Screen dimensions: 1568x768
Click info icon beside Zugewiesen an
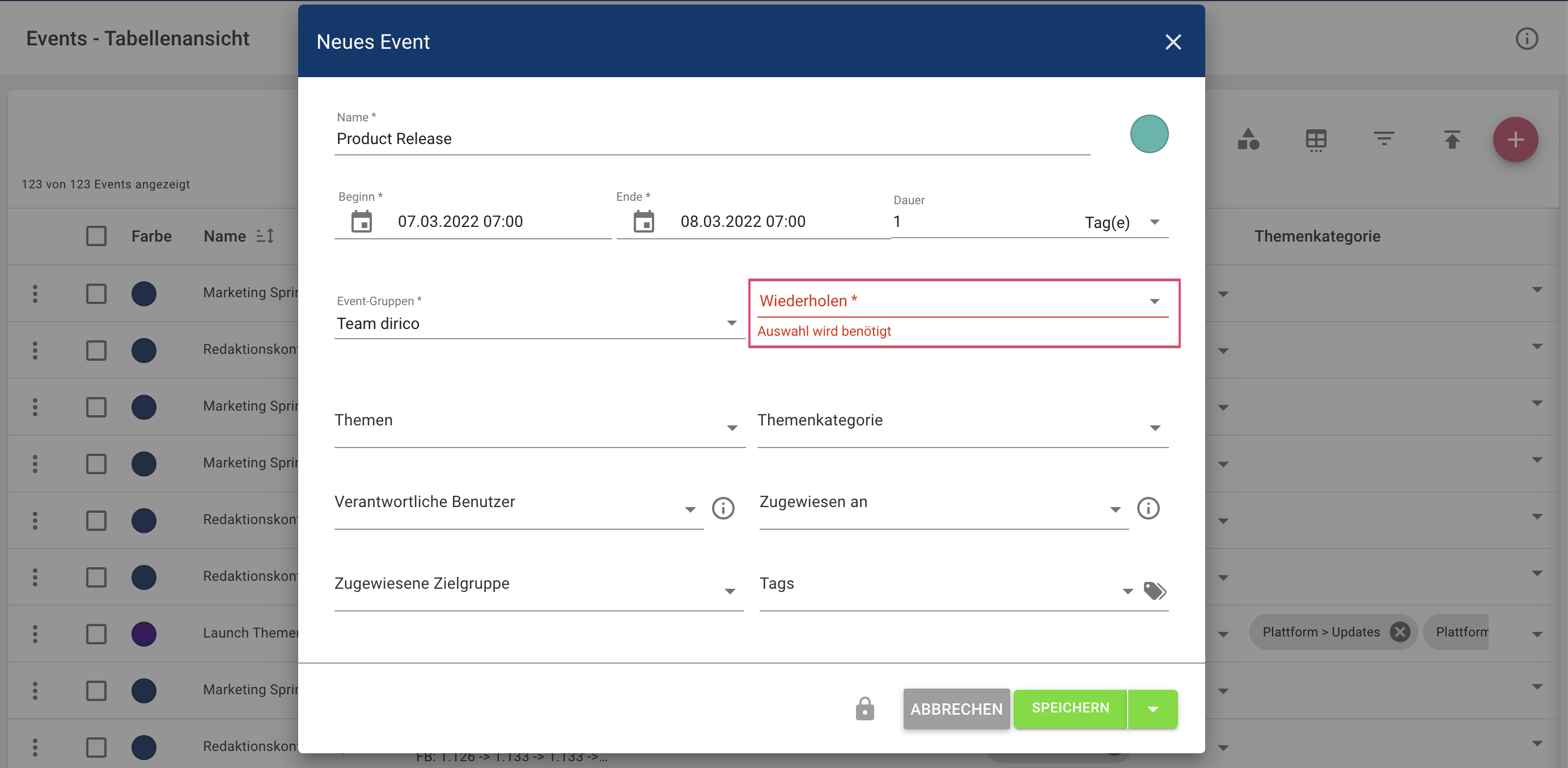pyautogui.click(x=1148, y=508)
